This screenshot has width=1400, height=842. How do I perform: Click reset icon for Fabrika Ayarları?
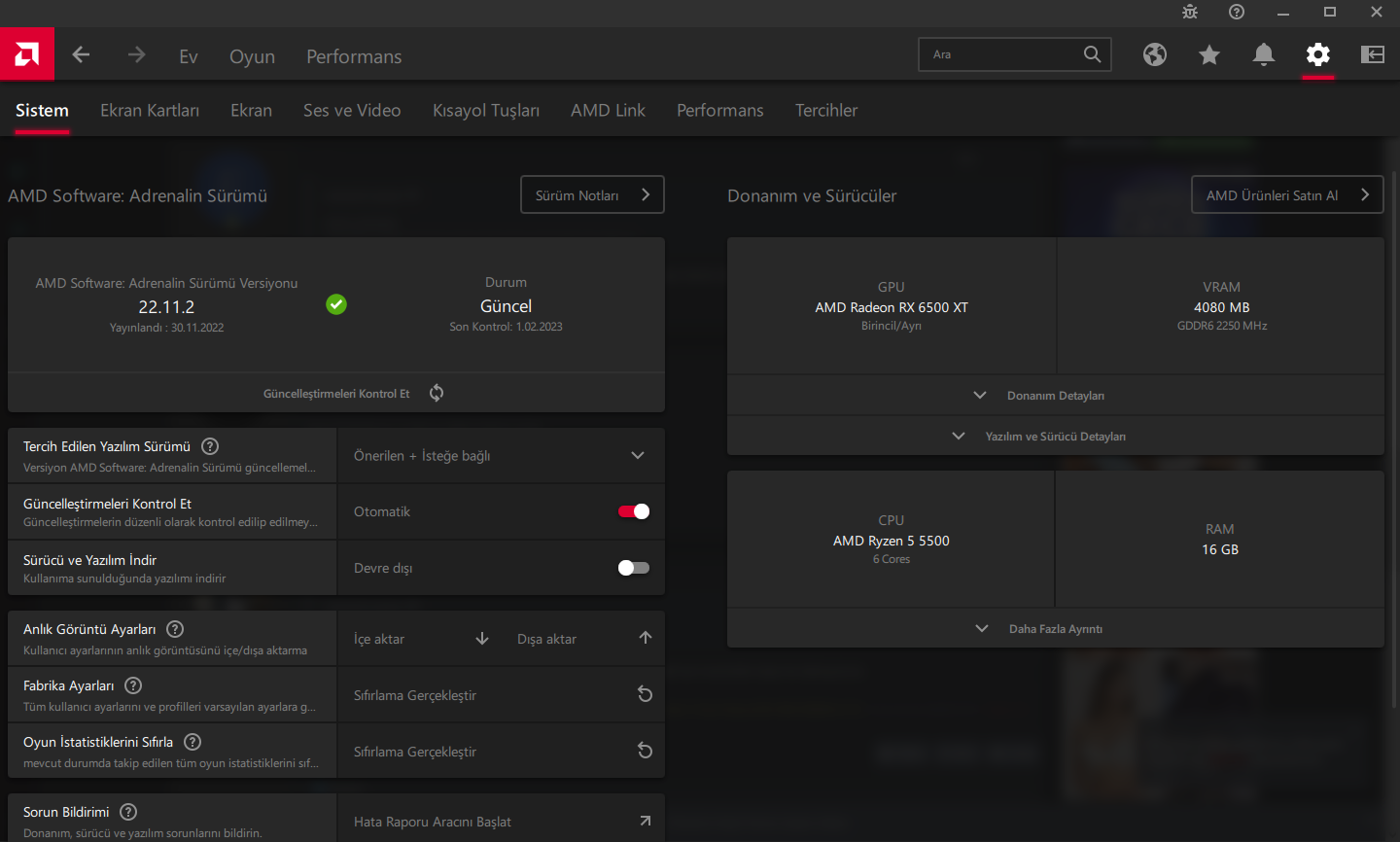click(x=645, y=694)
